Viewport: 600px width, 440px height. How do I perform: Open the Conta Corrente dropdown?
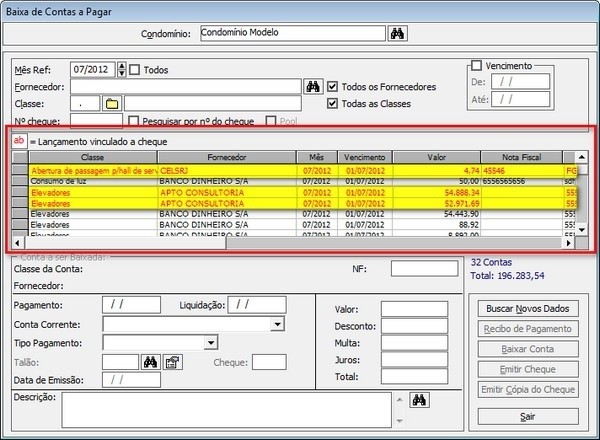pos(277,324)
